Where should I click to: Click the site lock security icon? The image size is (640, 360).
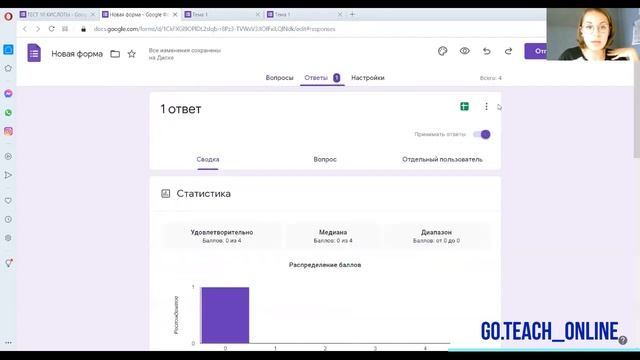(x=83, y=29)
